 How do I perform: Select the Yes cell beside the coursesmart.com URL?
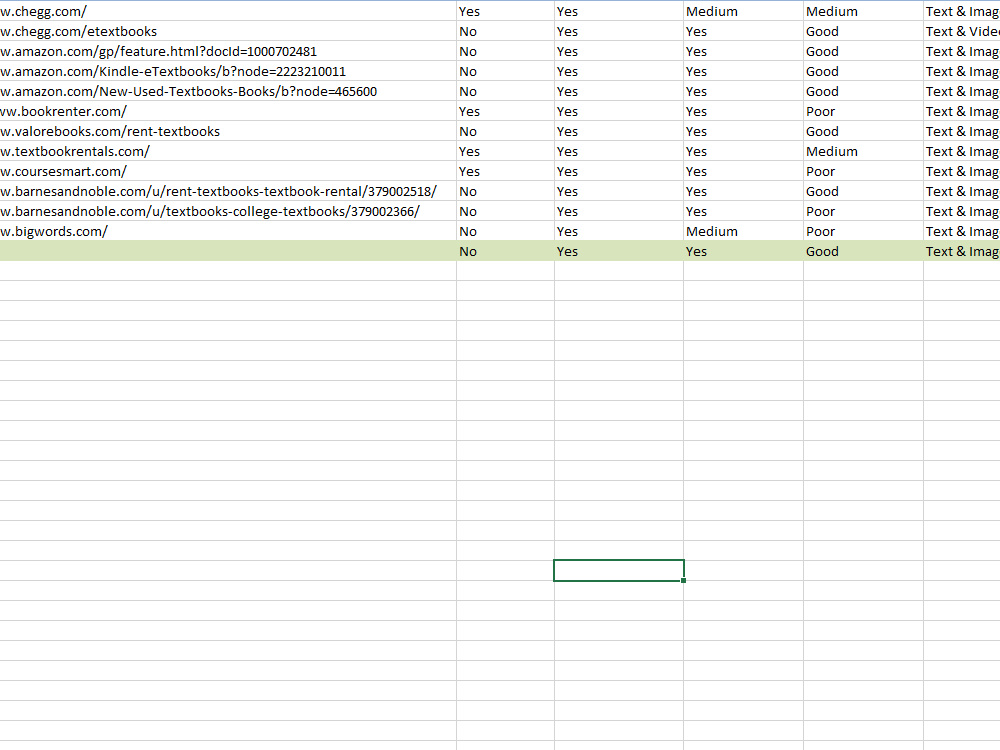click(x=505, y=172)
